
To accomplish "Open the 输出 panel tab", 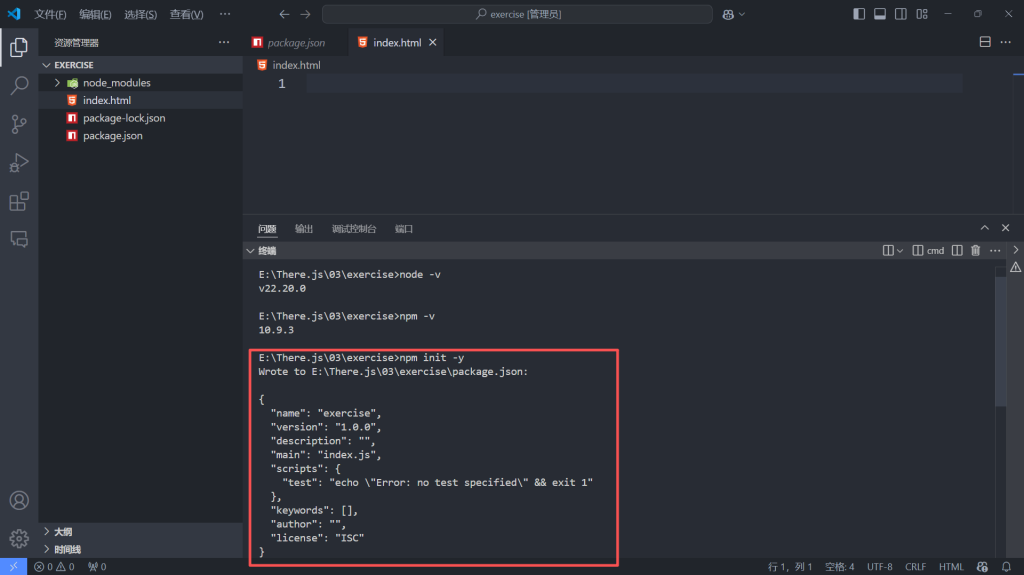I will [x=304, y=229].
